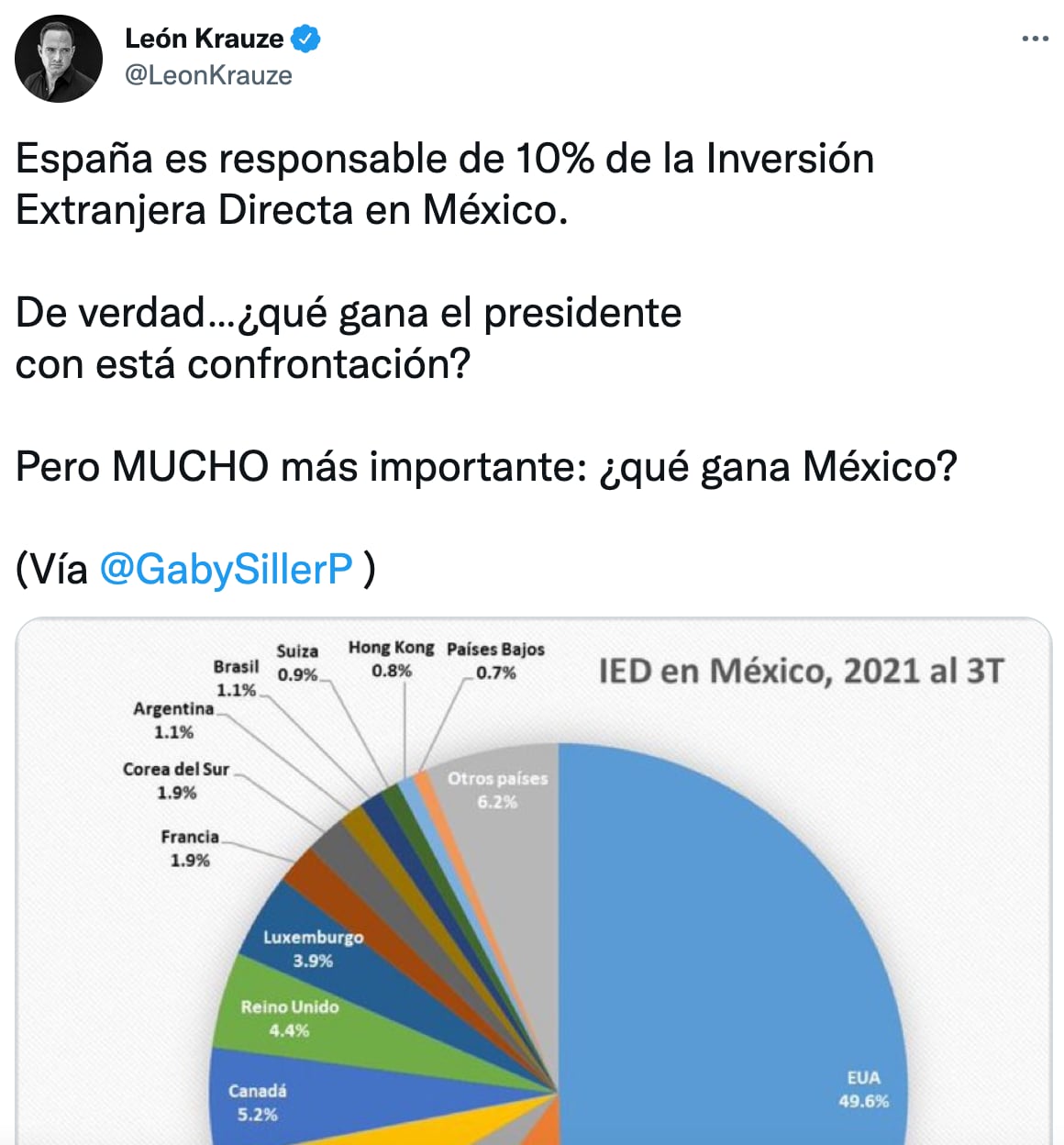Click the tweet text about España's investment
1064x1145 pixels.
(444, 183)
